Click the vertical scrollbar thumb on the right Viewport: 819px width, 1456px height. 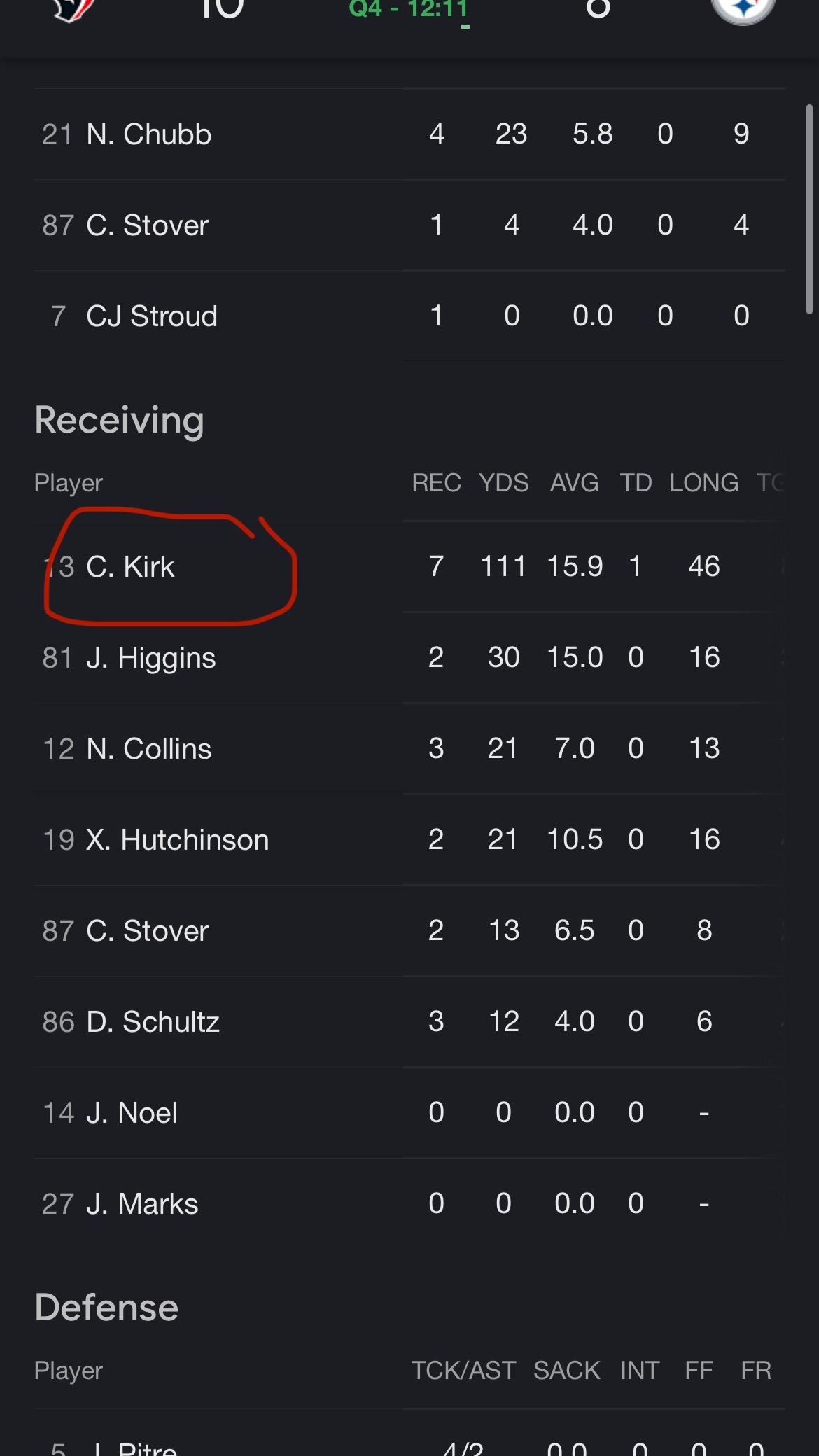pyautogui.click(x=809, y=209)
